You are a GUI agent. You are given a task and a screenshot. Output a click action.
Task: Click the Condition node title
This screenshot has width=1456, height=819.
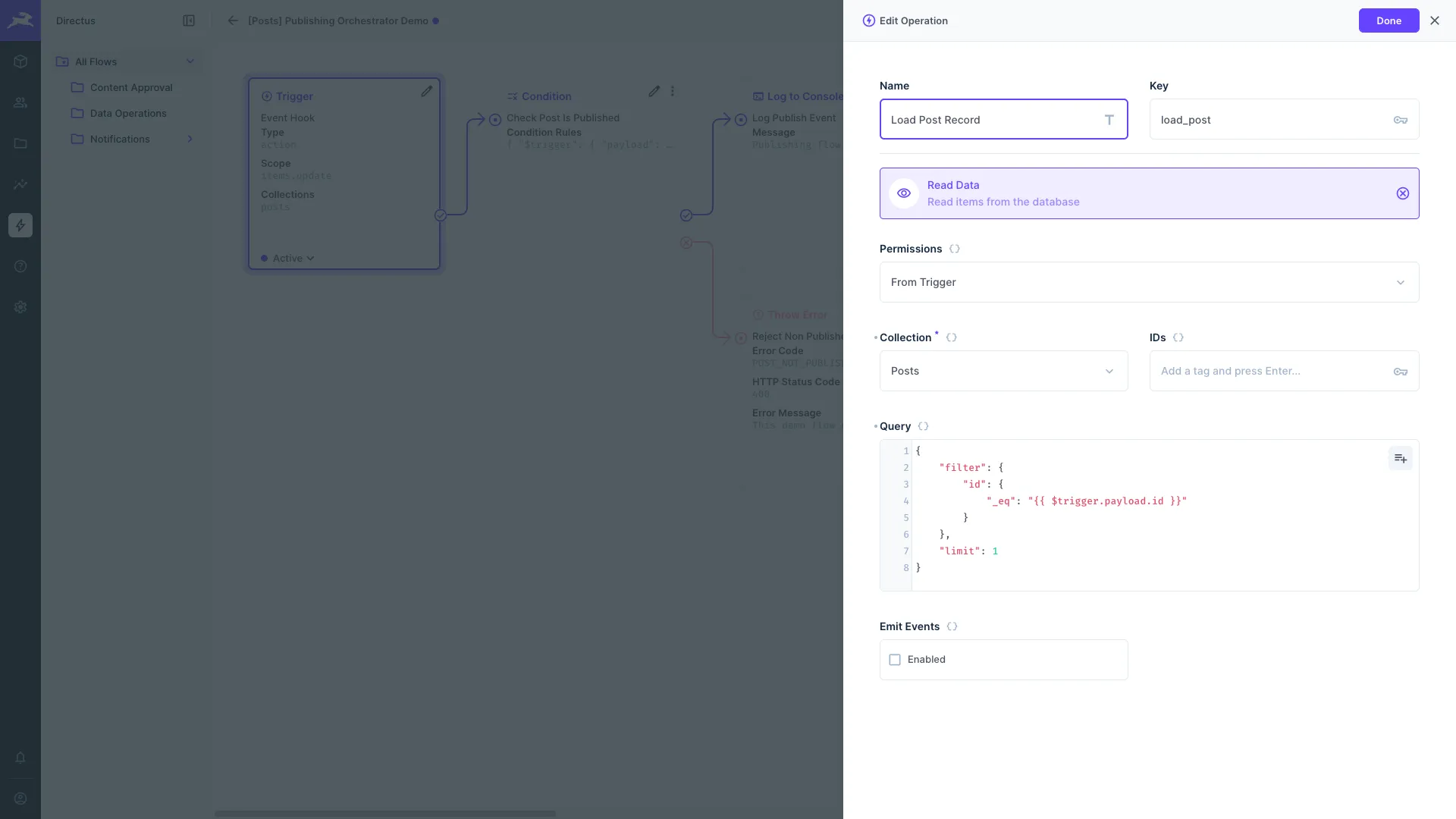(546, 96)
